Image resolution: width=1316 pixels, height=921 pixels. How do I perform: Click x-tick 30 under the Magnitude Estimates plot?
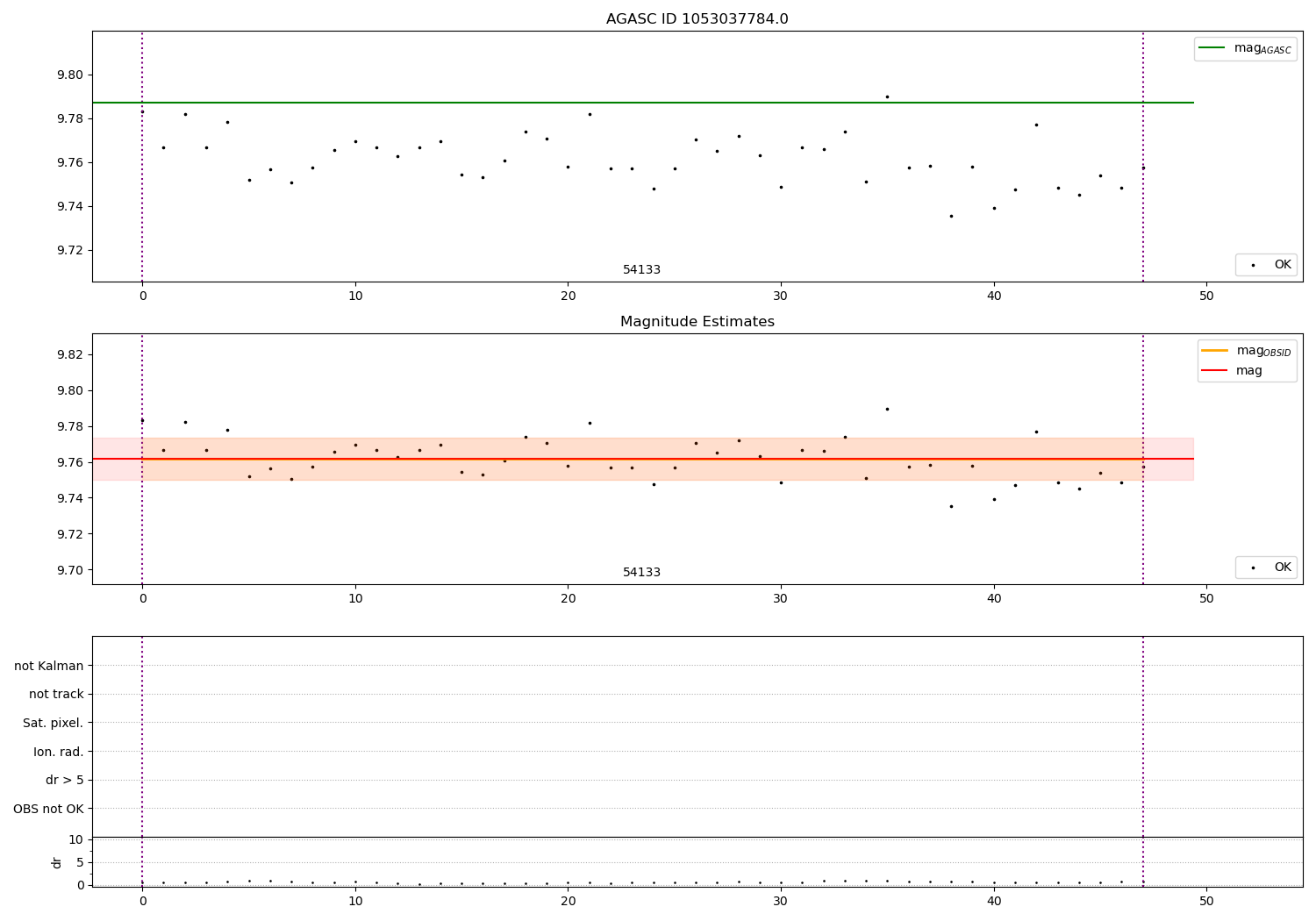[x=781, y=598]
